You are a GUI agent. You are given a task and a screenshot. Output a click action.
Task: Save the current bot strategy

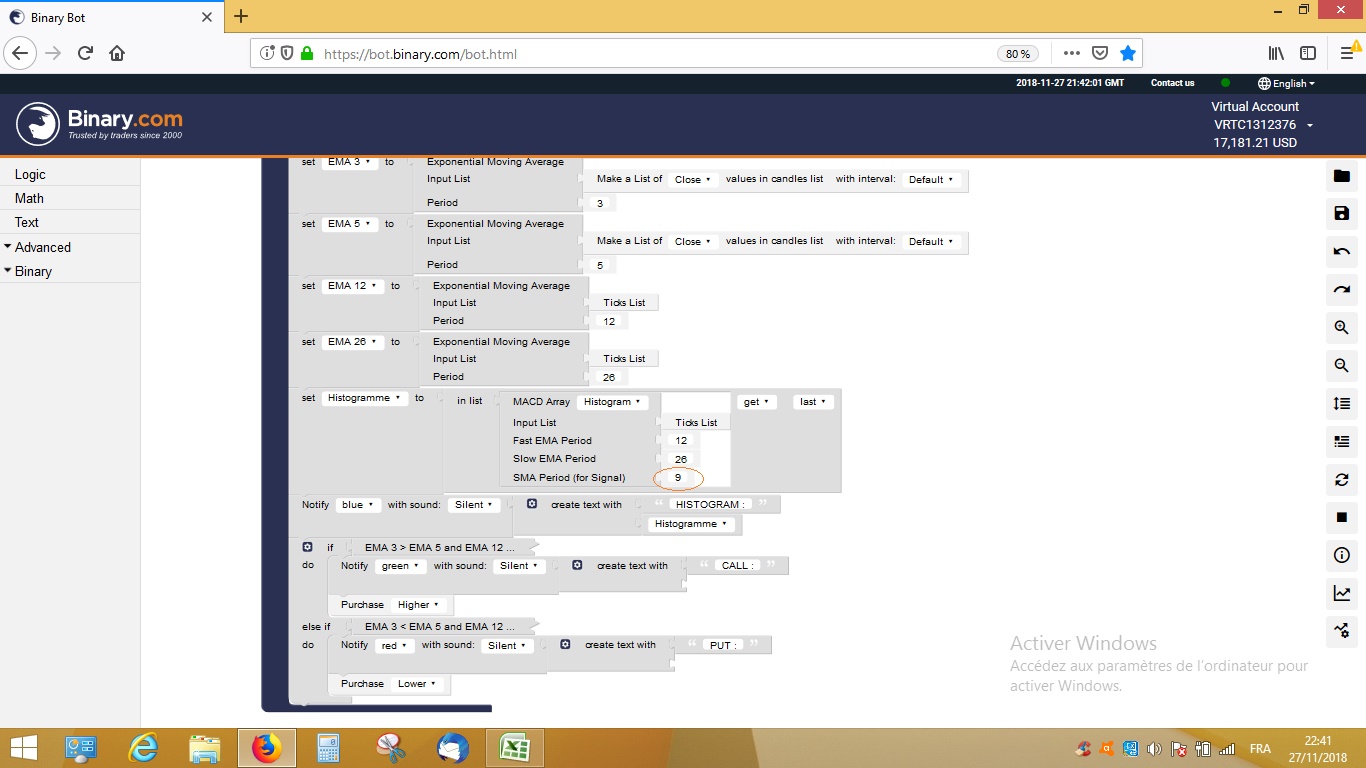pos(1341,213)
